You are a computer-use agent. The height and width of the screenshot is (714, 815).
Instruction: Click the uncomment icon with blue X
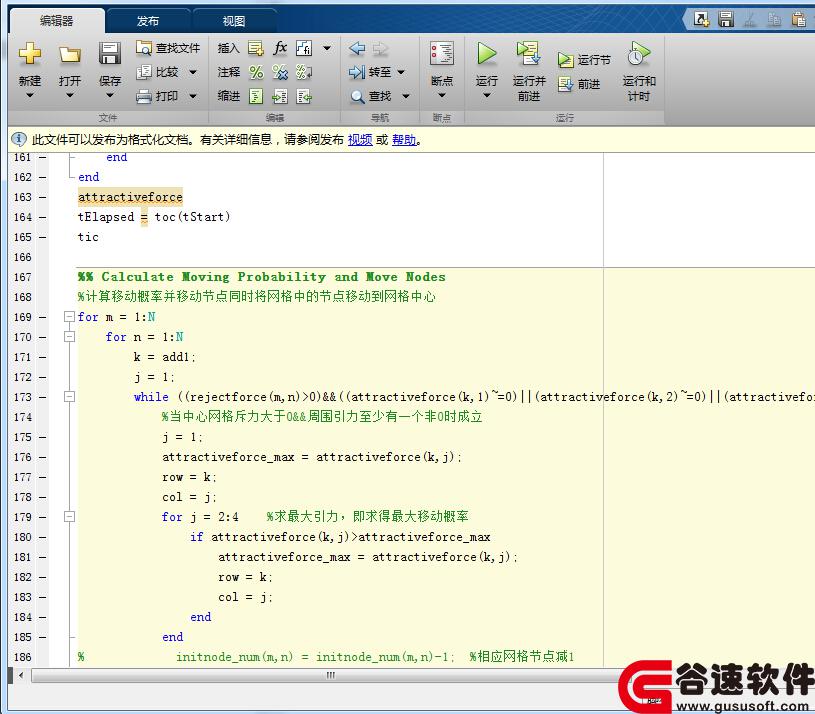(280, 72)
